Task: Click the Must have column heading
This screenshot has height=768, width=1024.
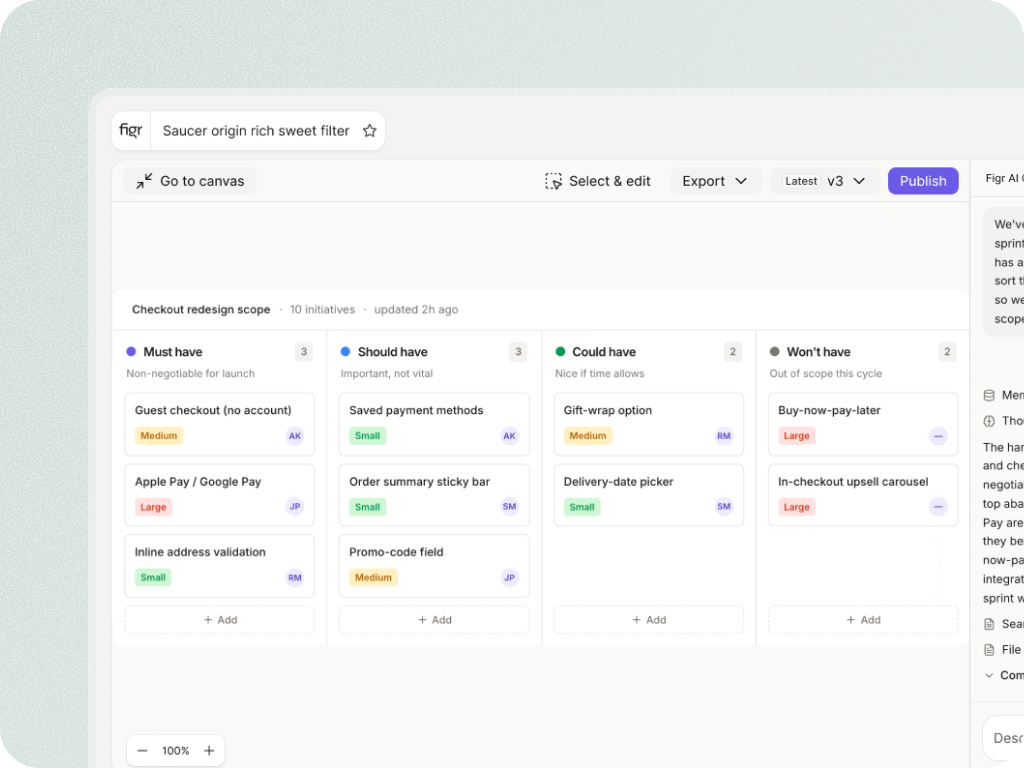Action: (173, 352)
